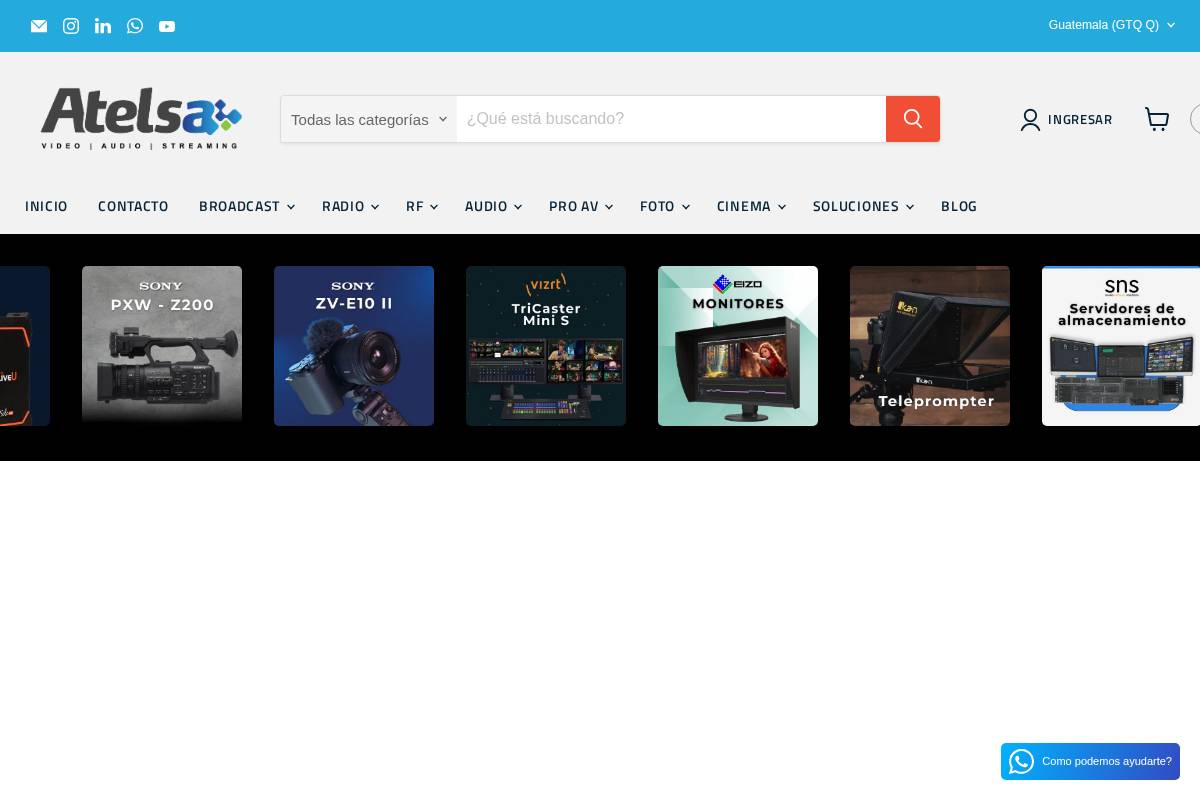Select the BLOG menu item

(959, 206)
